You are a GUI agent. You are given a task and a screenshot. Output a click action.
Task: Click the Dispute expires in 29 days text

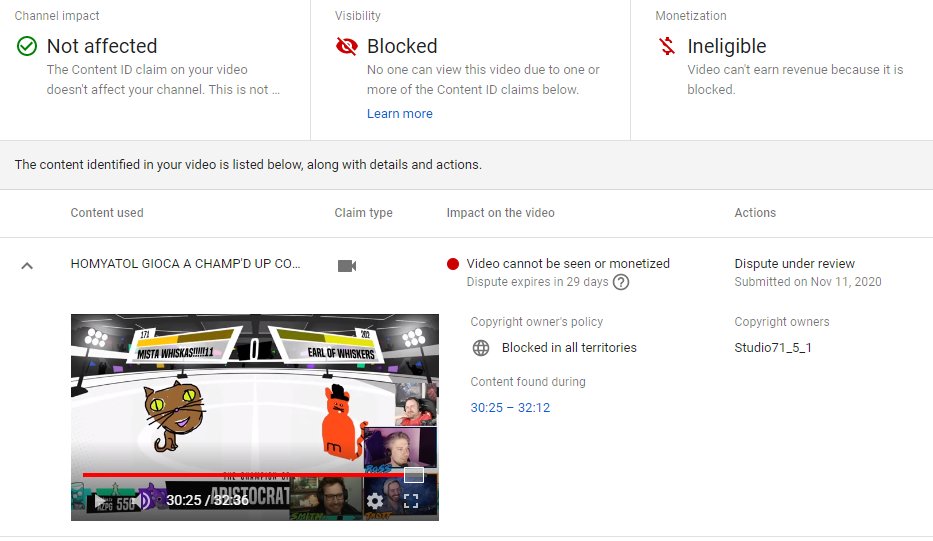[537, 282]
